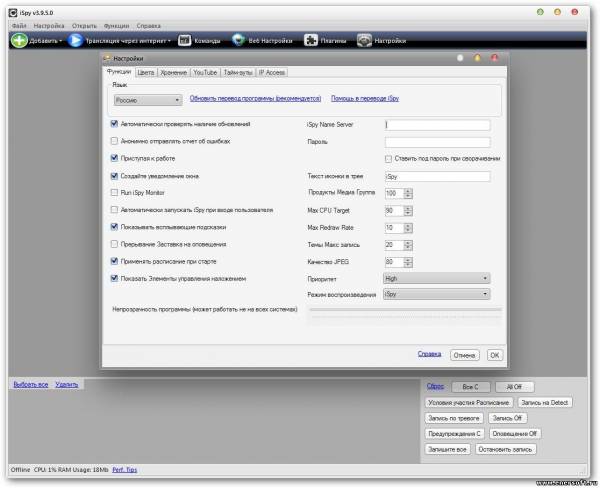Open playback mode dropdown set to iSpy

pos(437,294)
